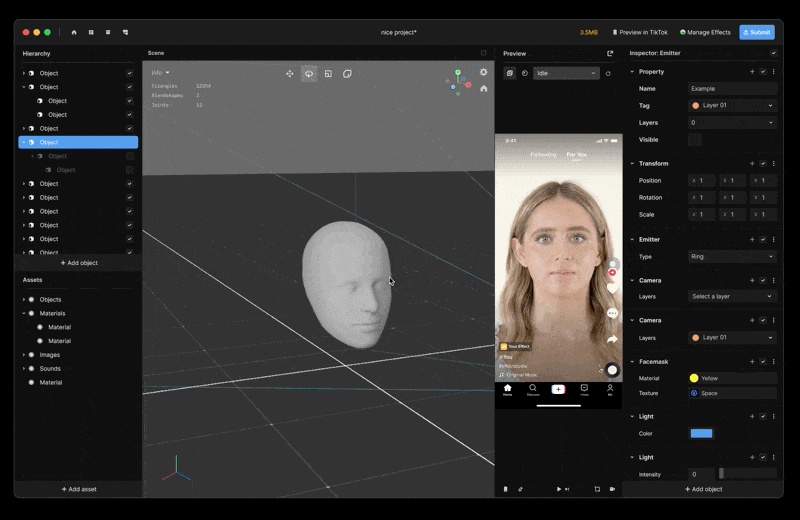Click Add object in the Hierarchy panel
The height and width of the screenshot is (520, 800).
click(x=79, y=263)
